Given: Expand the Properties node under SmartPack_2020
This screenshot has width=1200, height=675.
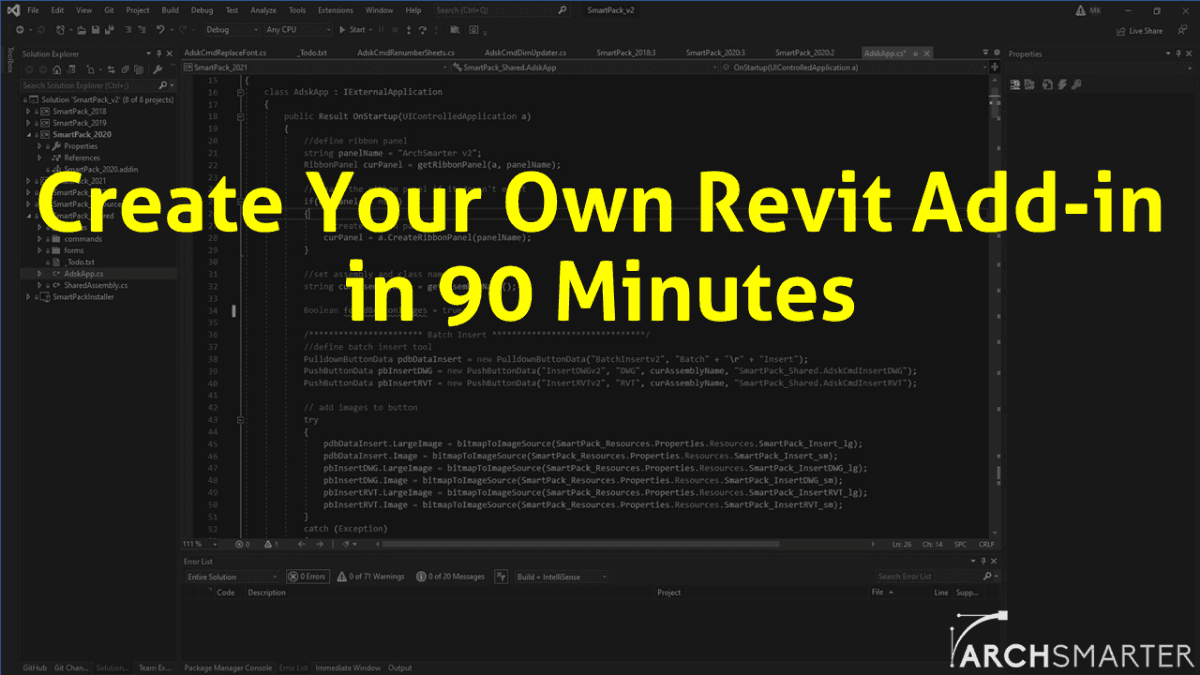Looking at the screenshot, I should pyautogui.click(x=41, y=146).
